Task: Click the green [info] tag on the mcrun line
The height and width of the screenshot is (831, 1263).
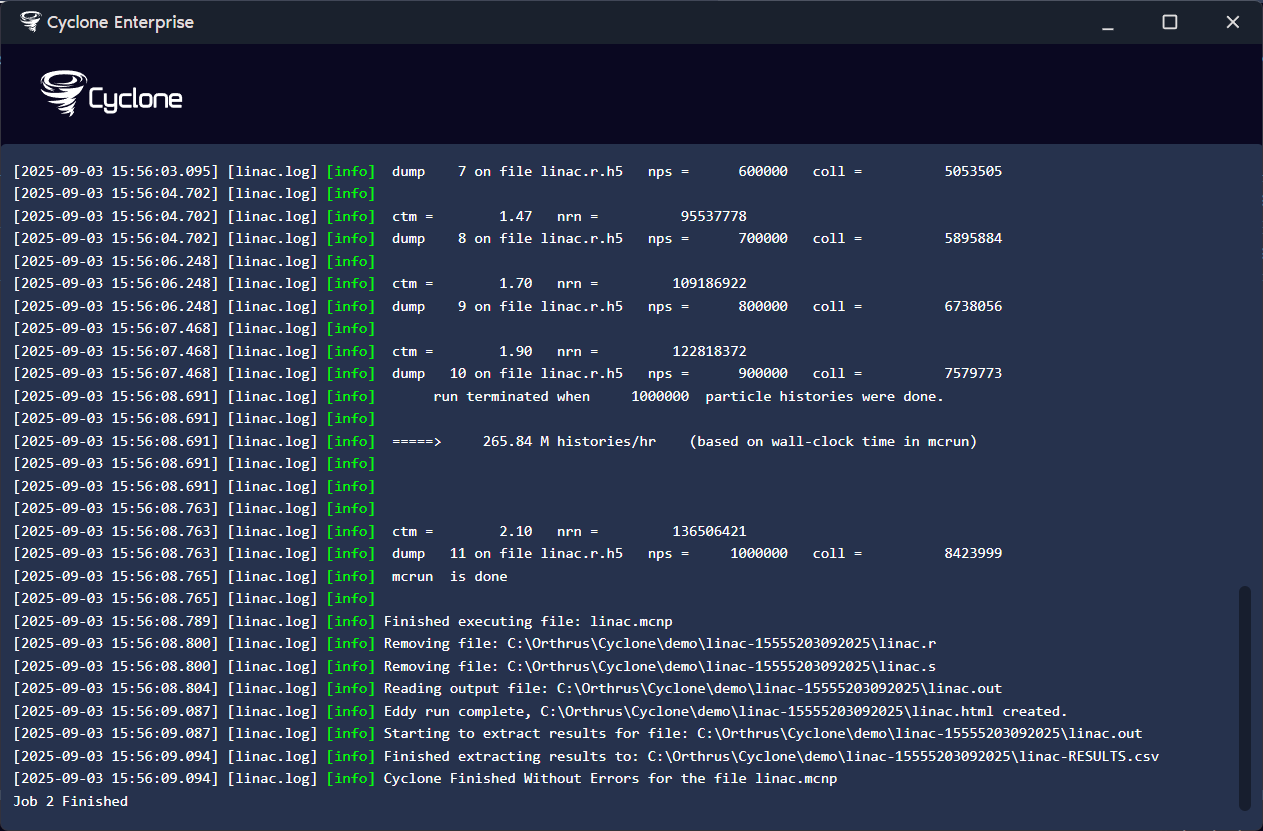Action: 351,575
